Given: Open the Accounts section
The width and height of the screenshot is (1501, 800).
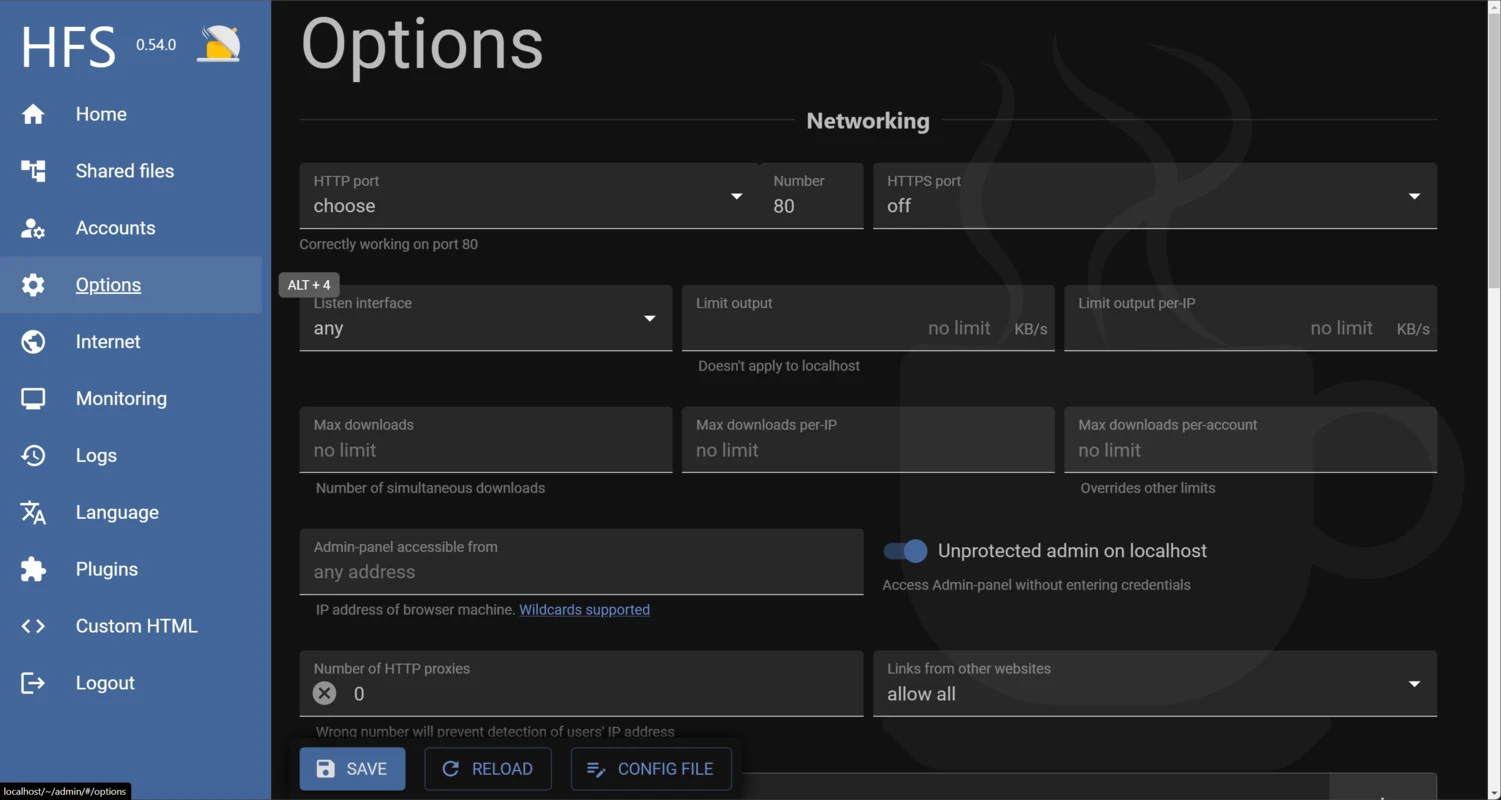Looking at the screenshot, I should (115, 228).
